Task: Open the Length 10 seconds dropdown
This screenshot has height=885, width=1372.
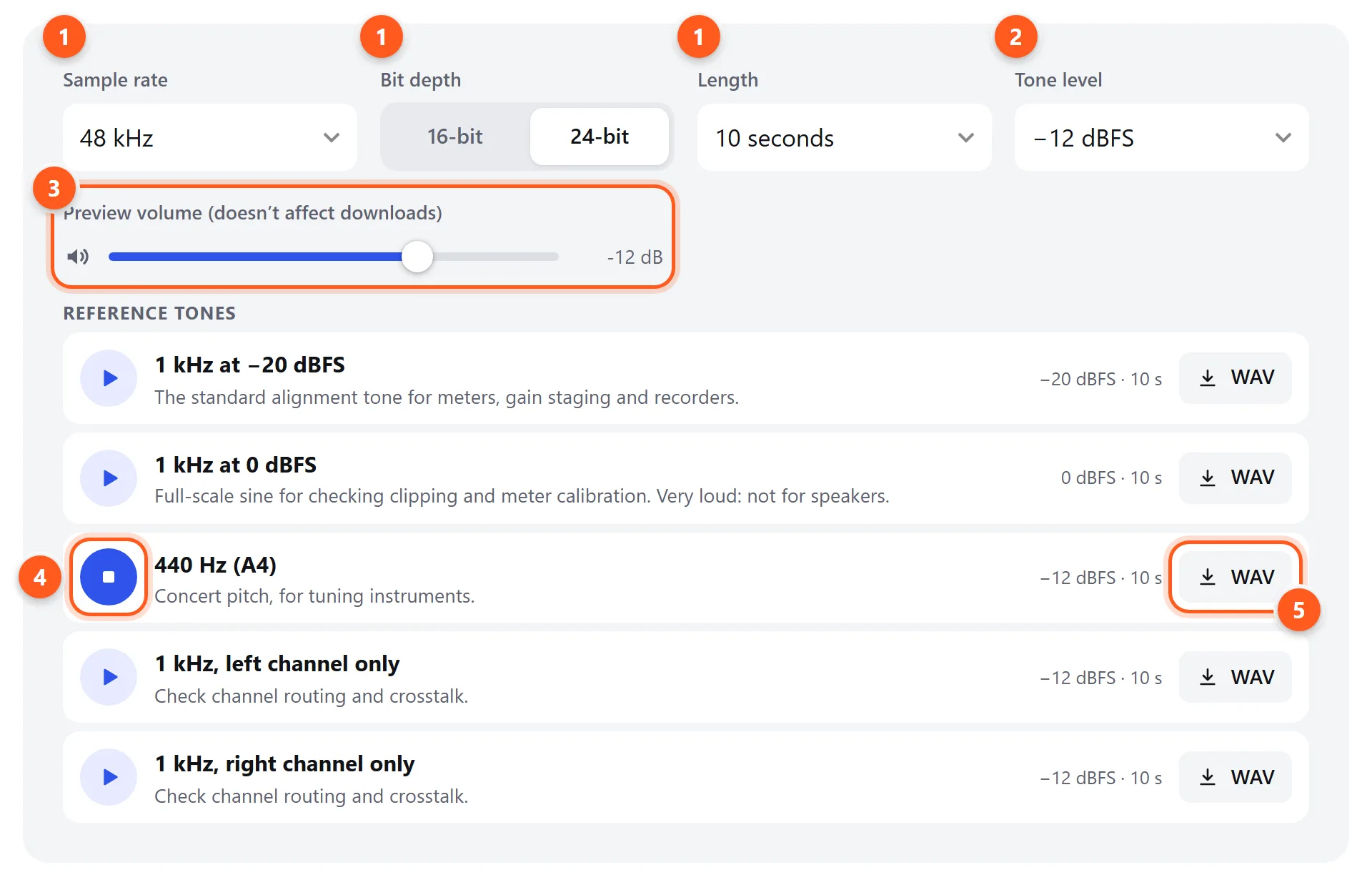Action: click(845, 137)
